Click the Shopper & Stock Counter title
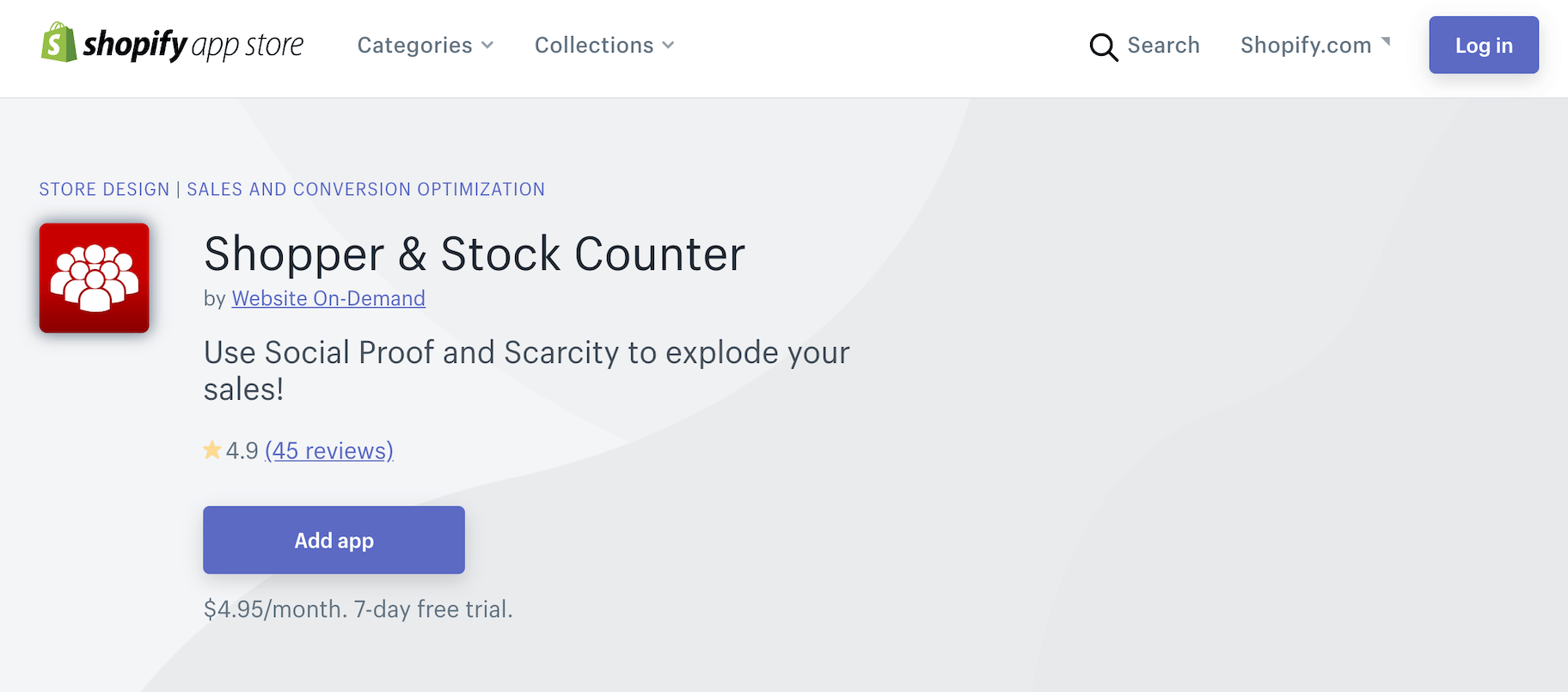 474,254
